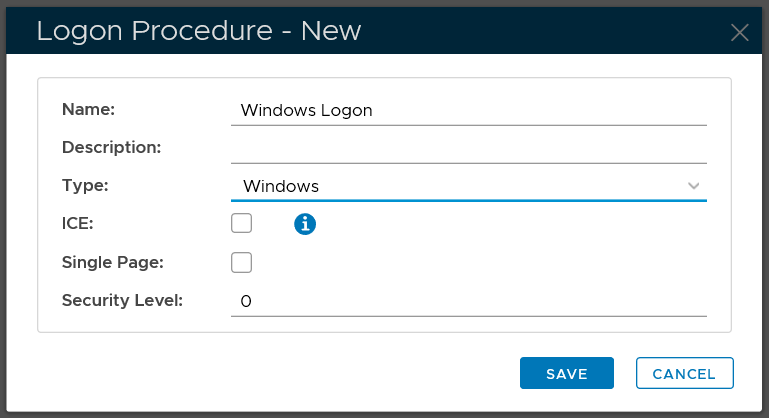Click the Security Level label

point(122,299)
